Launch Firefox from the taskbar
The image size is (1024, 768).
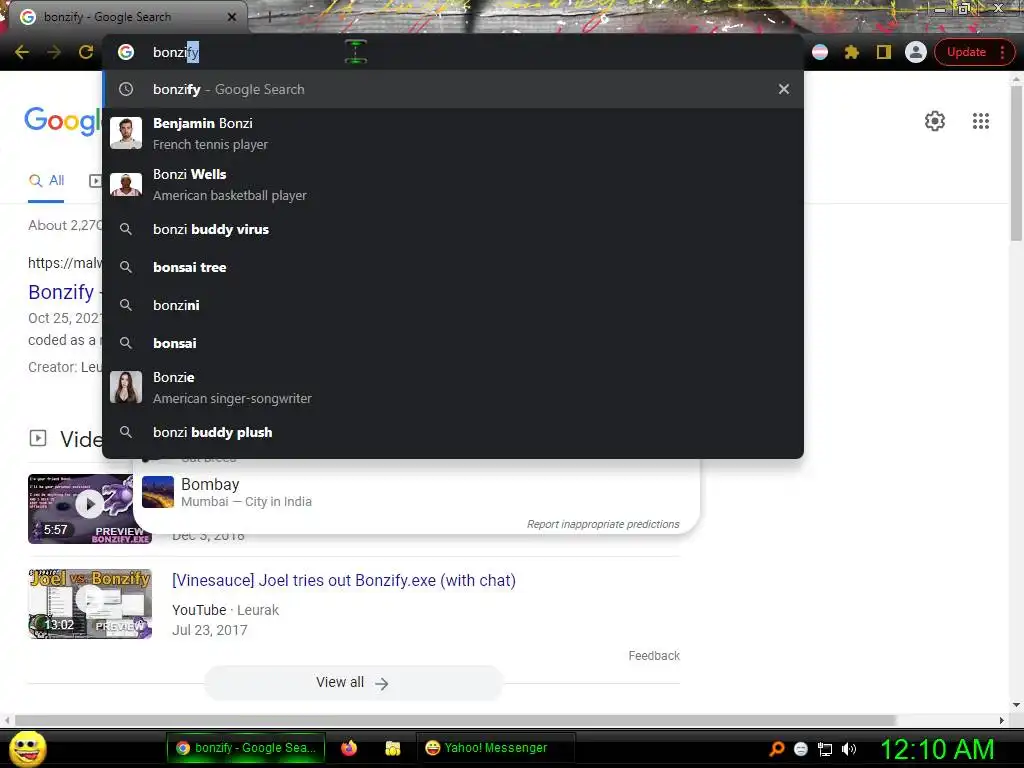coord(349,748)
